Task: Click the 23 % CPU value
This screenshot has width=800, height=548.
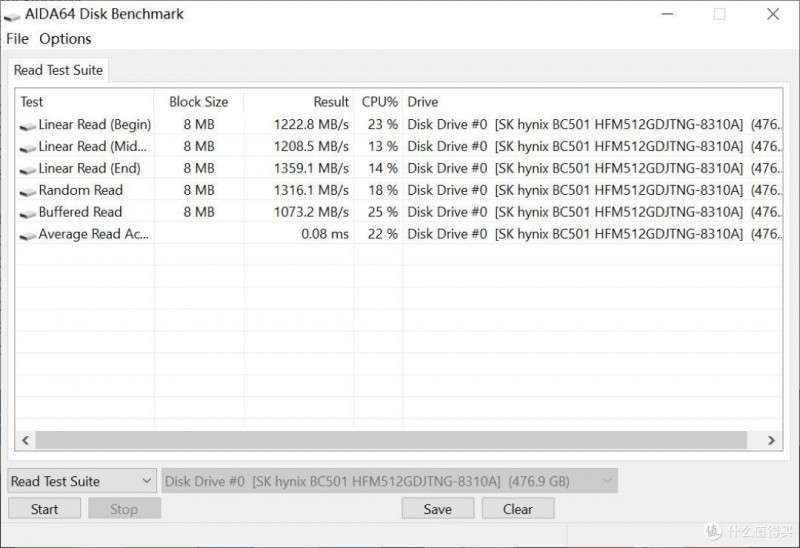Action: (383, 124)
